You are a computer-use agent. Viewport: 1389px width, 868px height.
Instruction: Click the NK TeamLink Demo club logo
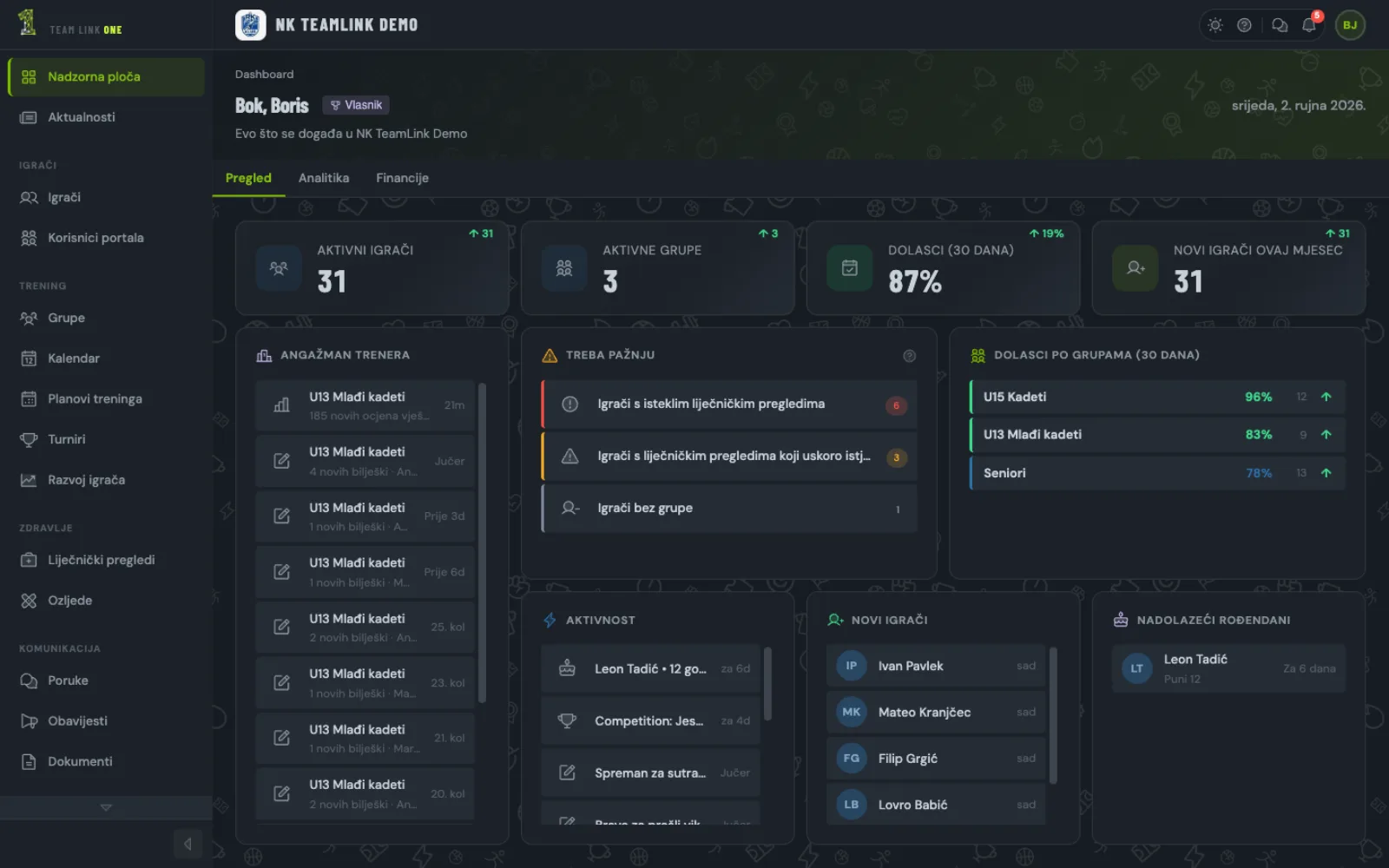click(x=251, y=25)
